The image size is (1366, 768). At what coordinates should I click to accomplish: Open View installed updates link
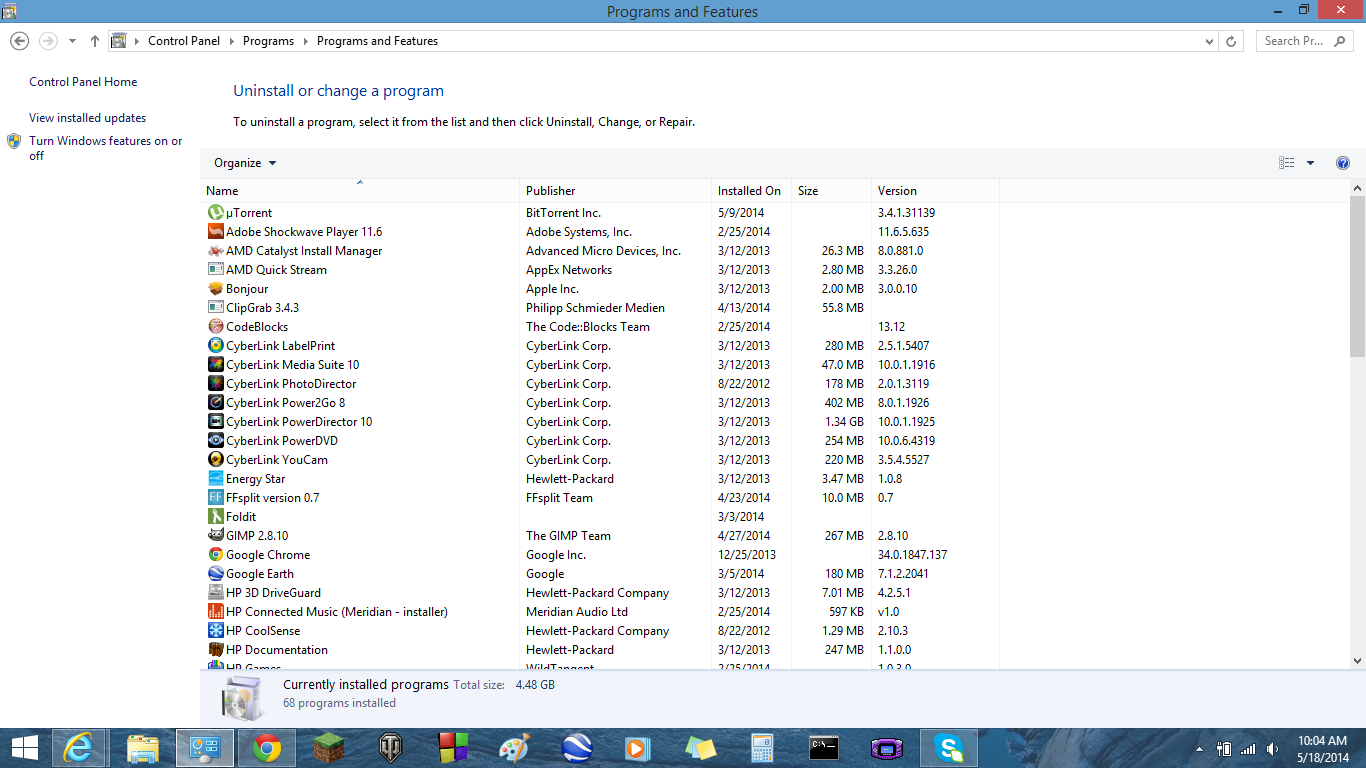87,118
